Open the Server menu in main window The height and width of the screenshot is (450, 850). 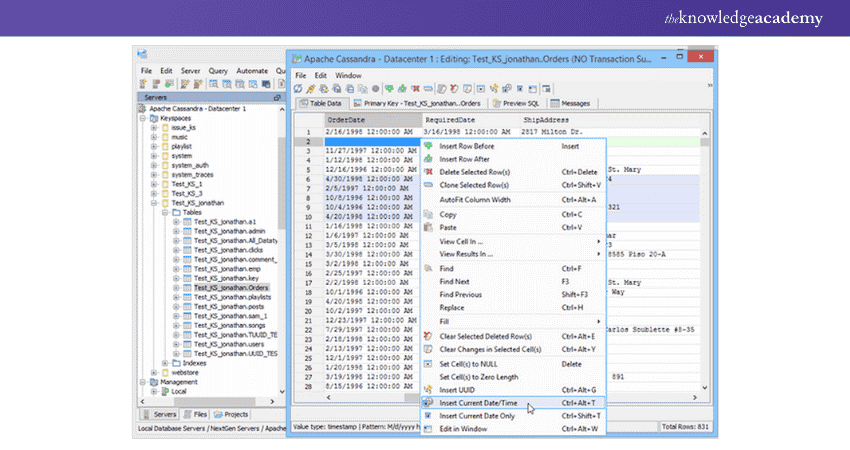[x=190, y=71]
